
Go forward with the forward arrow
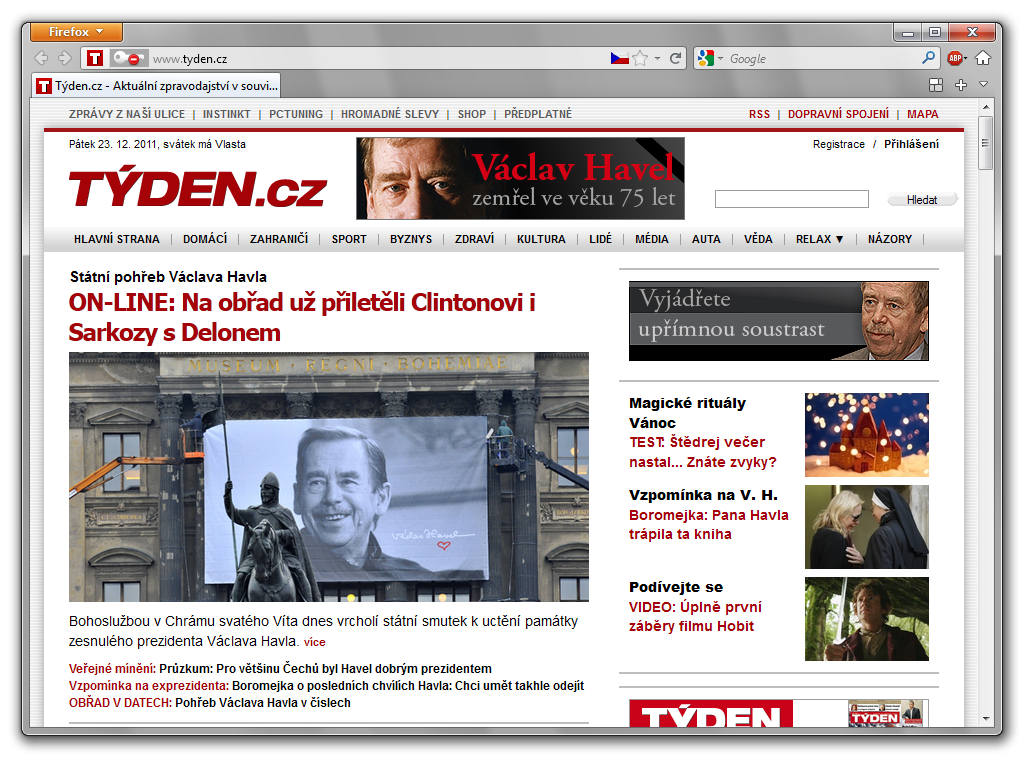(x=65, y=58)
